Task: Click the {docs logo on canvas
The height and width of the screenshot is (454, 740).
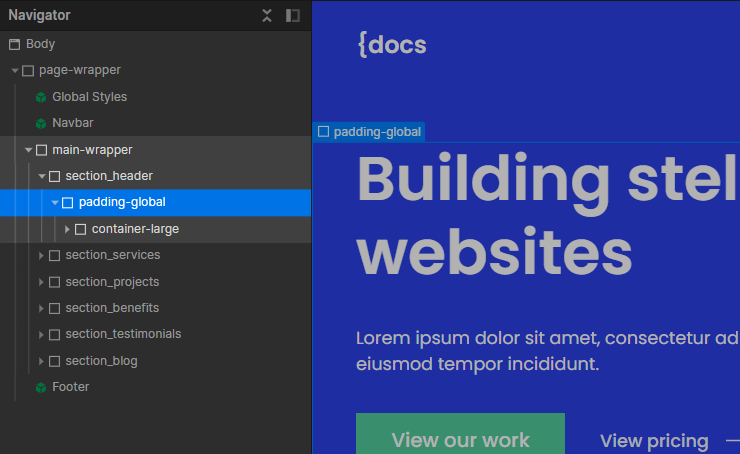Action: pyautogui.click(x=392, y=45)
